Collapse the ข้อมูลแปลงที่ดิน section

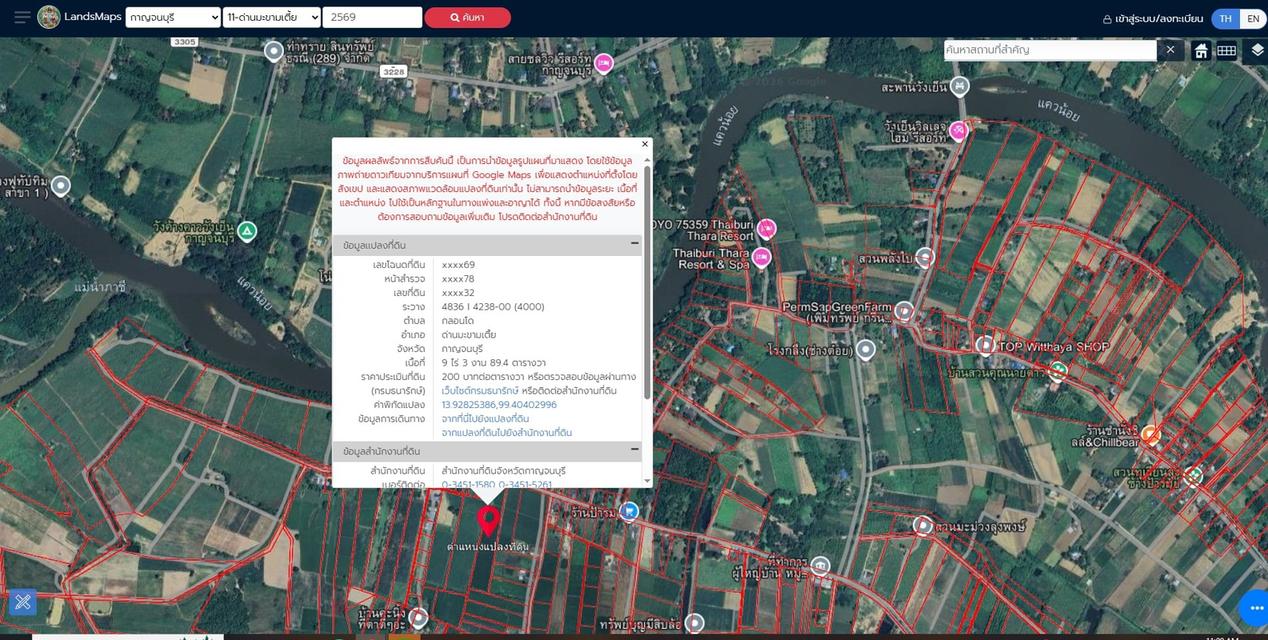coord(634,243)
